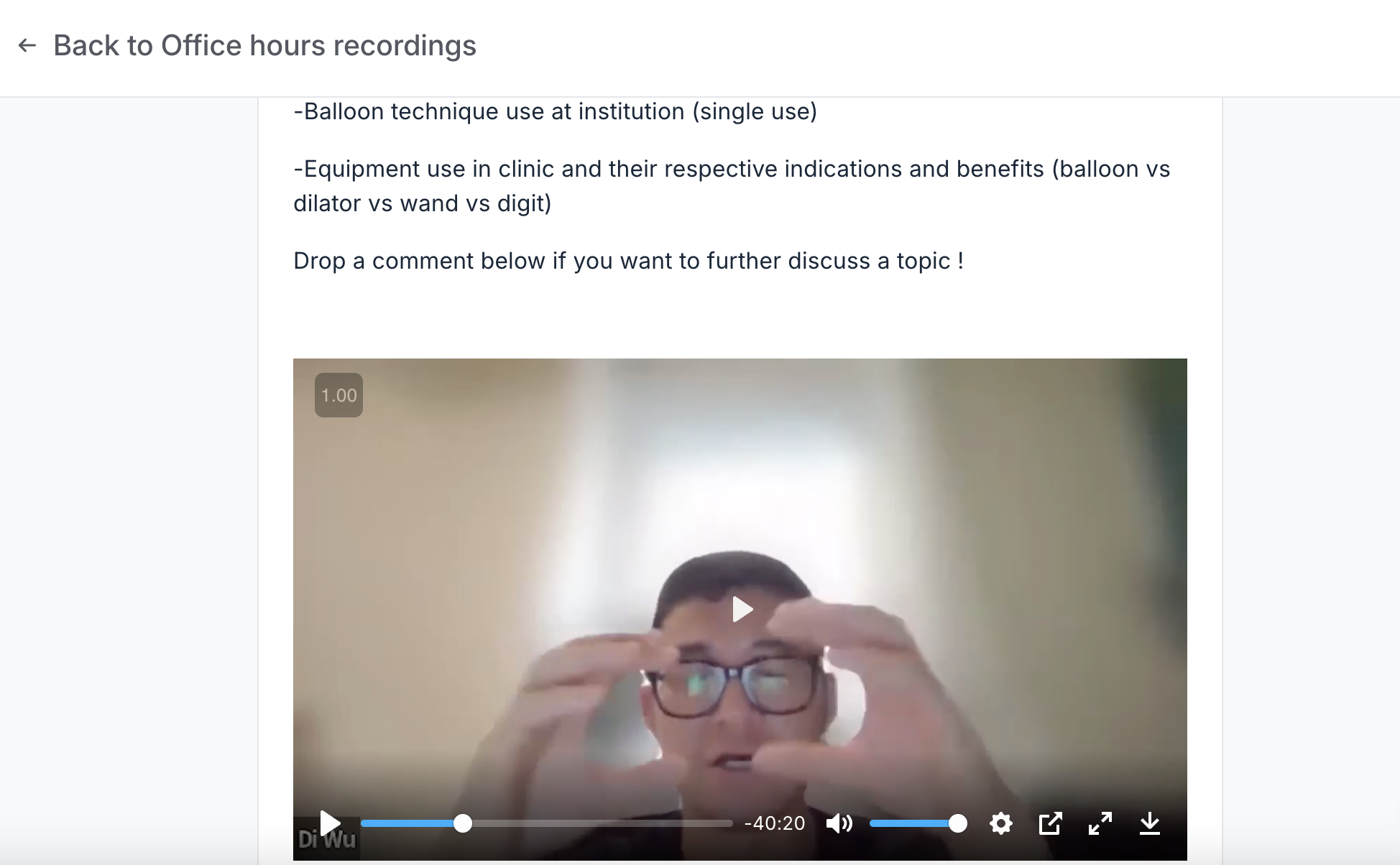The height and width of the screenshot is (865, 1400).
Task: Click the volume slider knob
Action: point(957,823)
